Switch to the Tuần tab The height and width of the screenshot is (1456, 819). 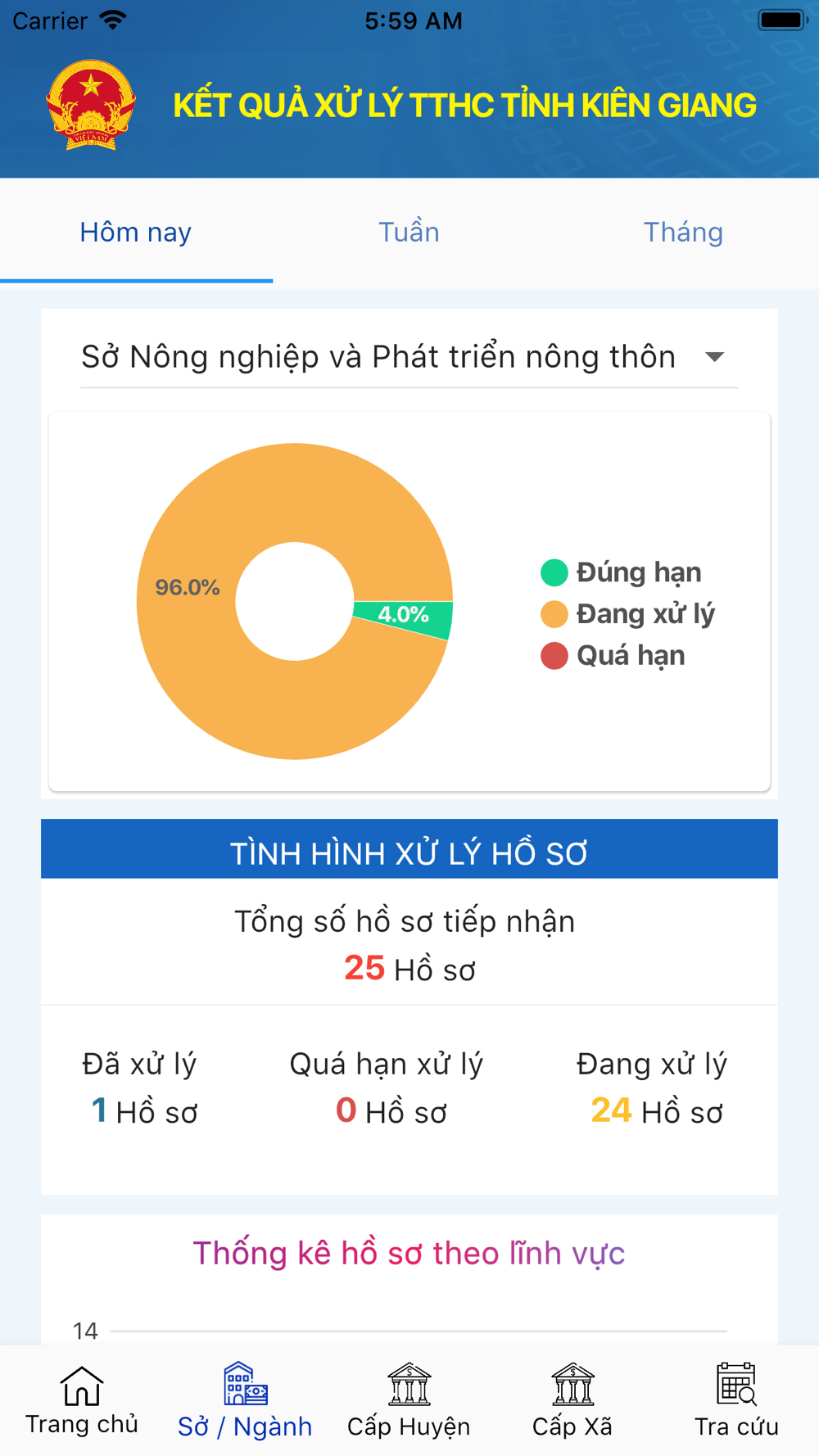click(x=409, y=233)
